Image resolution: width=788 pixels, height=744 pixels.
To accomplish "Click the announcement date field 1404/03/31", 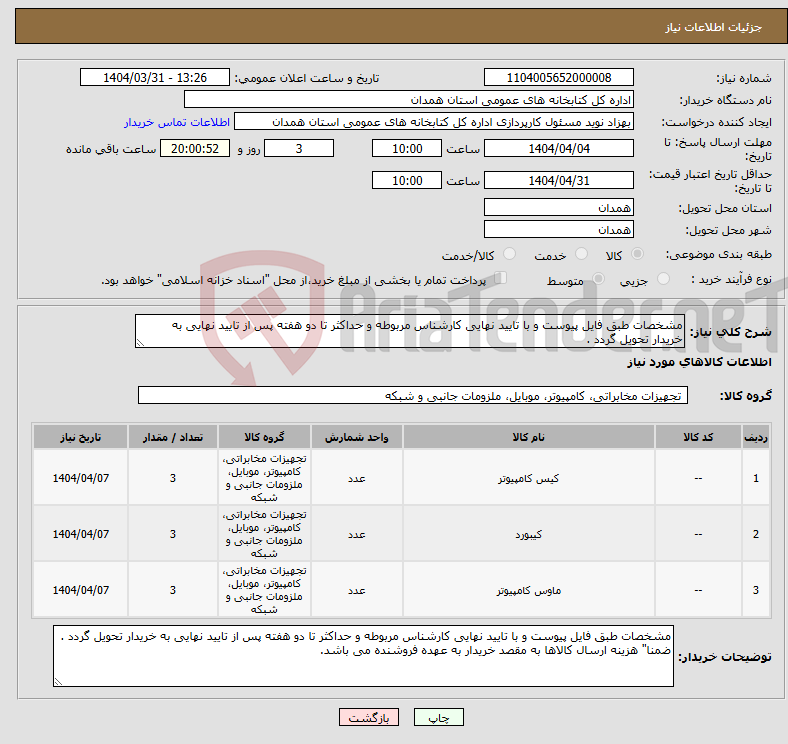I will point(155,77).
